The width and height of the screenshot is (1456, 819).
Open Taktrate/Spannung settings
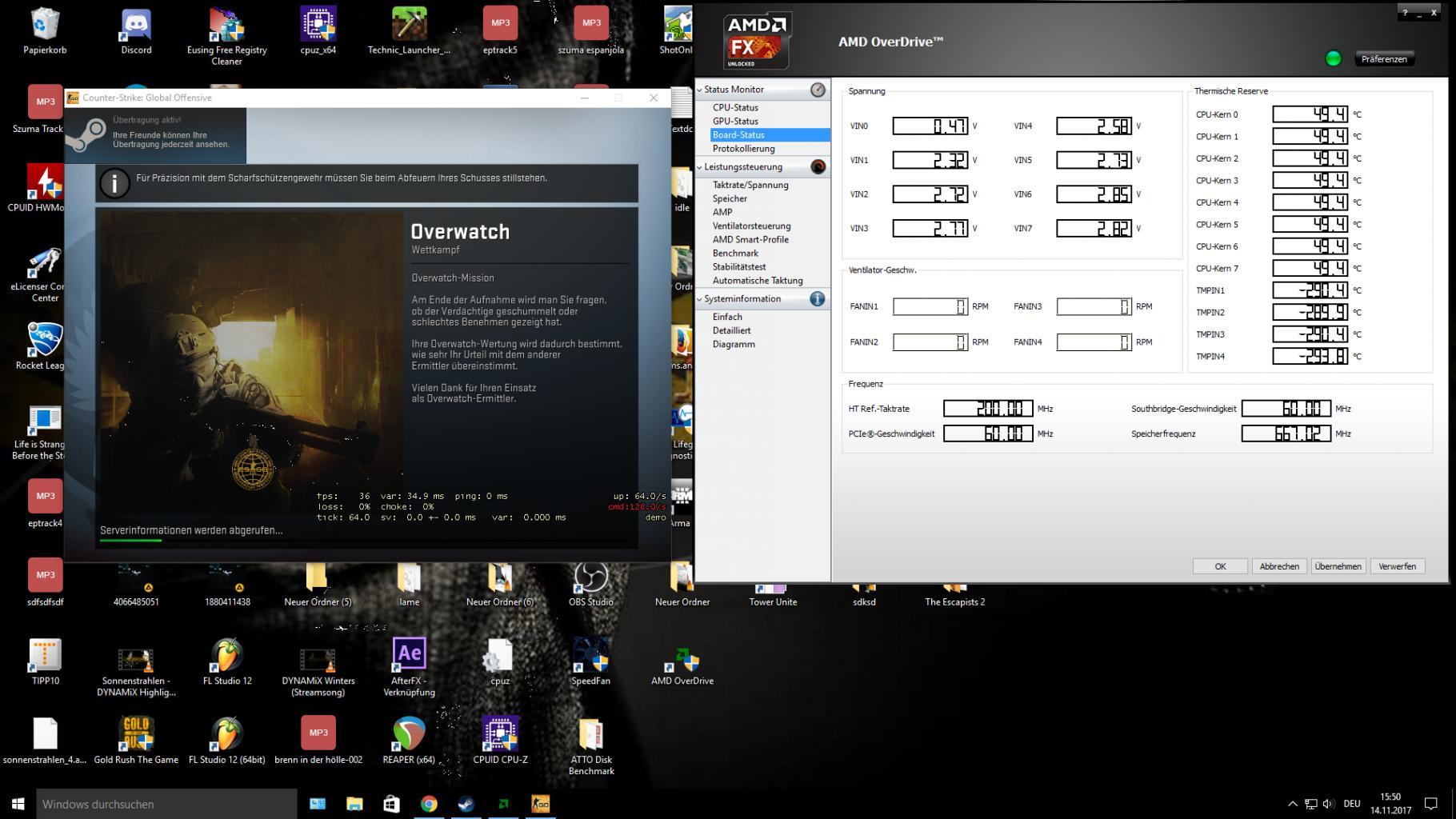pyautogui.click(x=750, y=186)
